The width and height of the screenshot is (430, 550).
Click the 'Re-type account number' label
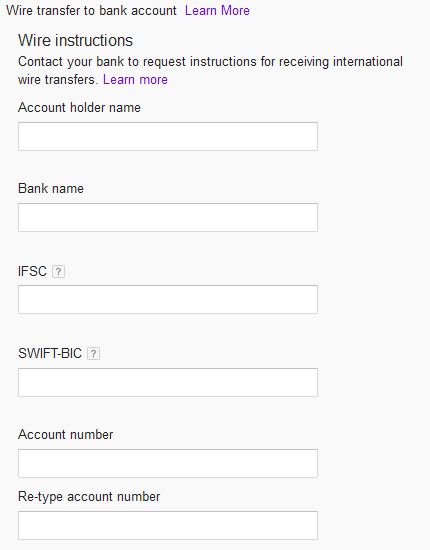(89, 497)
